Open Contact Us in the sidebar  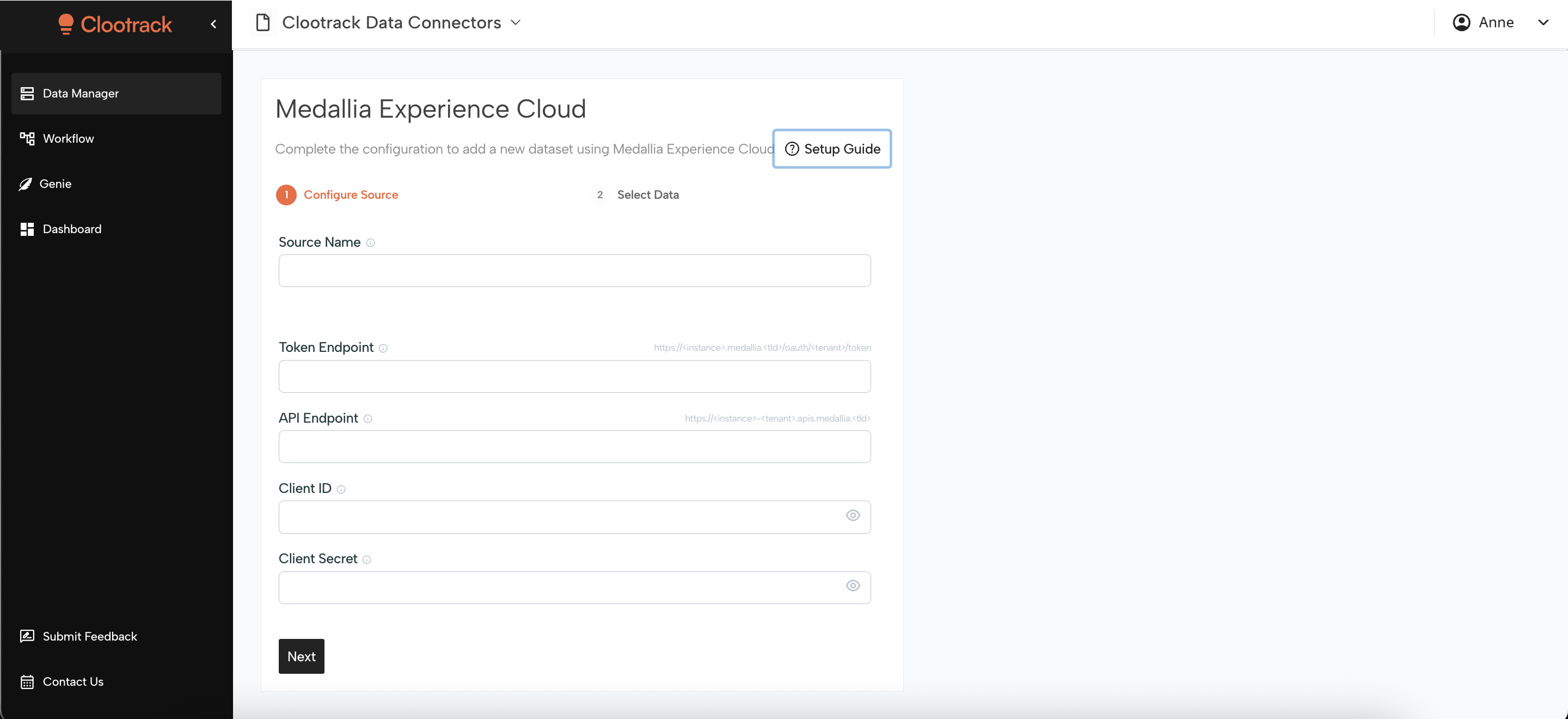pyautogui.click(x=117, y=681)
